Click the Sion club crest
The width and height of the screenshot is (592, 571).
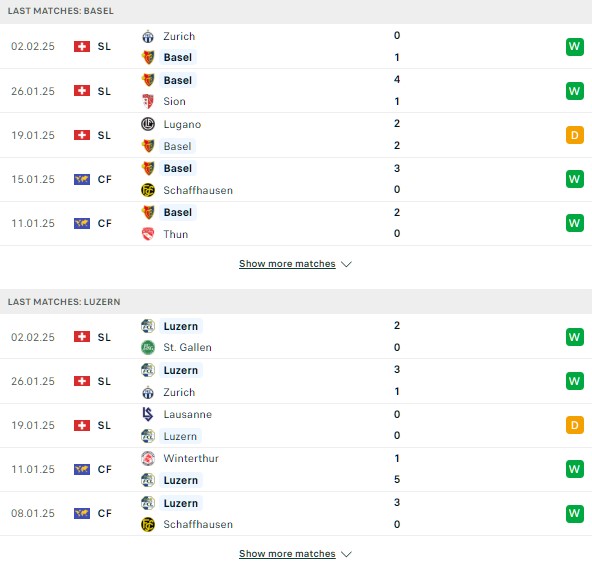pos(148,102)
